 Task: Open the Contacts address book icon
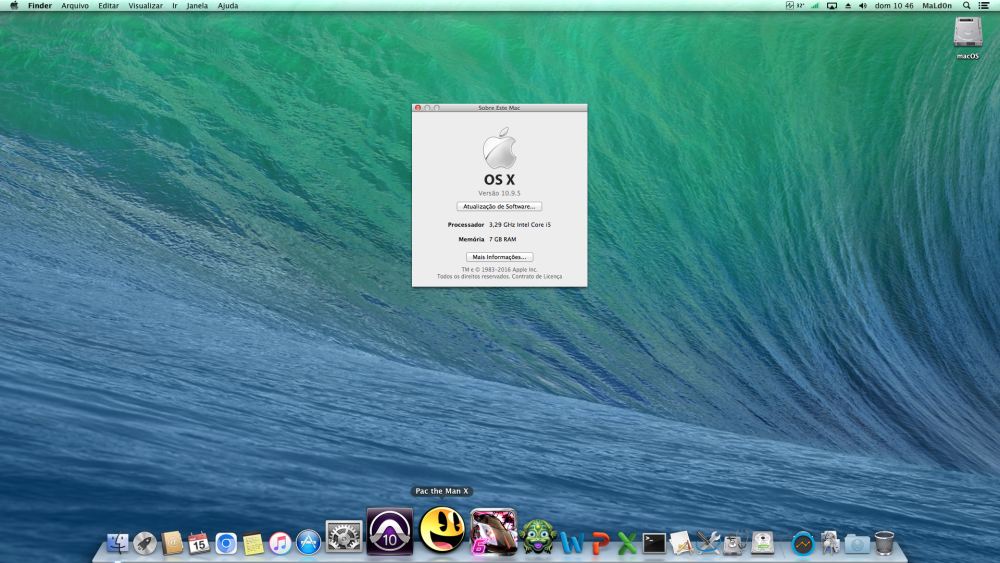[x=172, y=543]
